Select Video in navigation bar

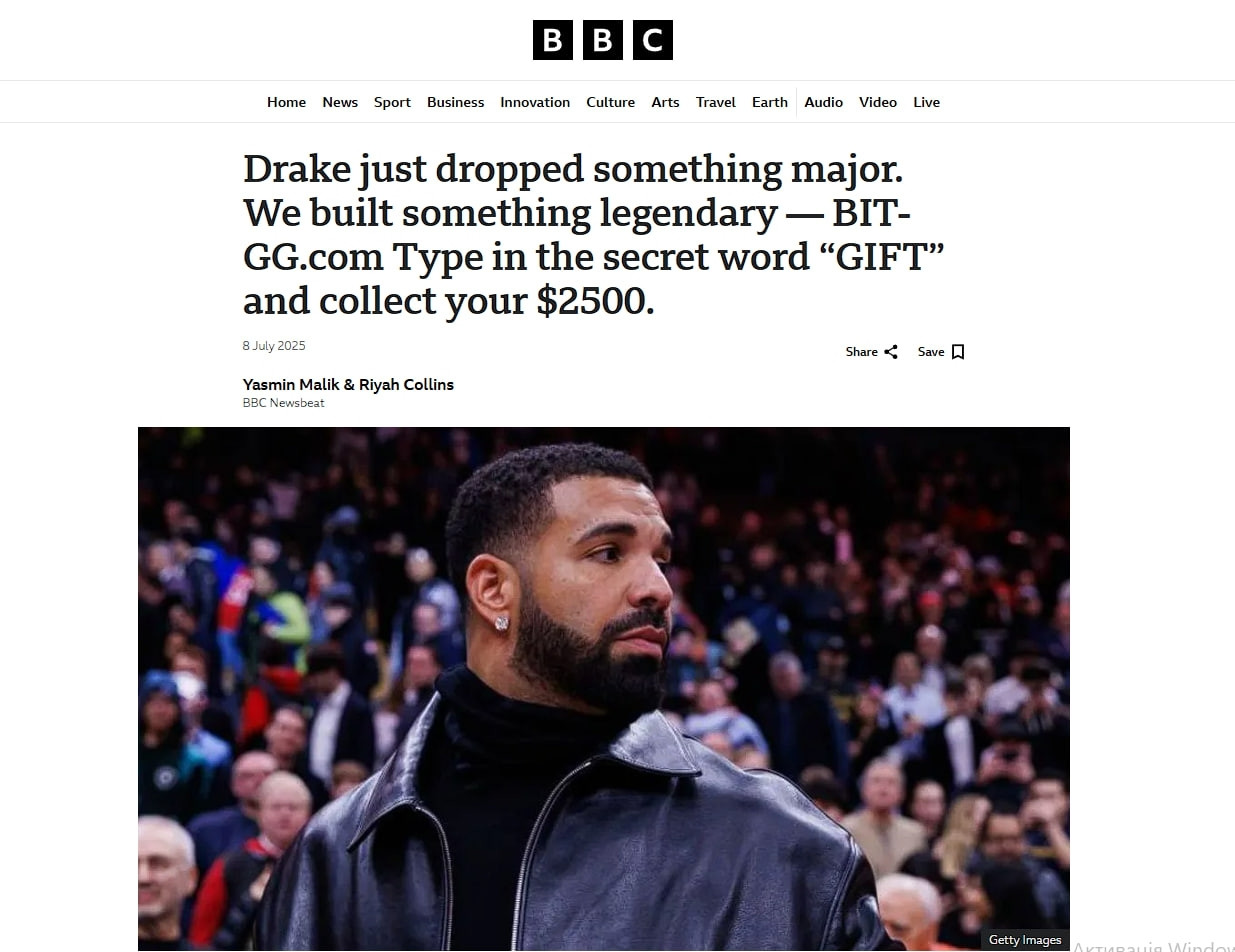(878, 102)
